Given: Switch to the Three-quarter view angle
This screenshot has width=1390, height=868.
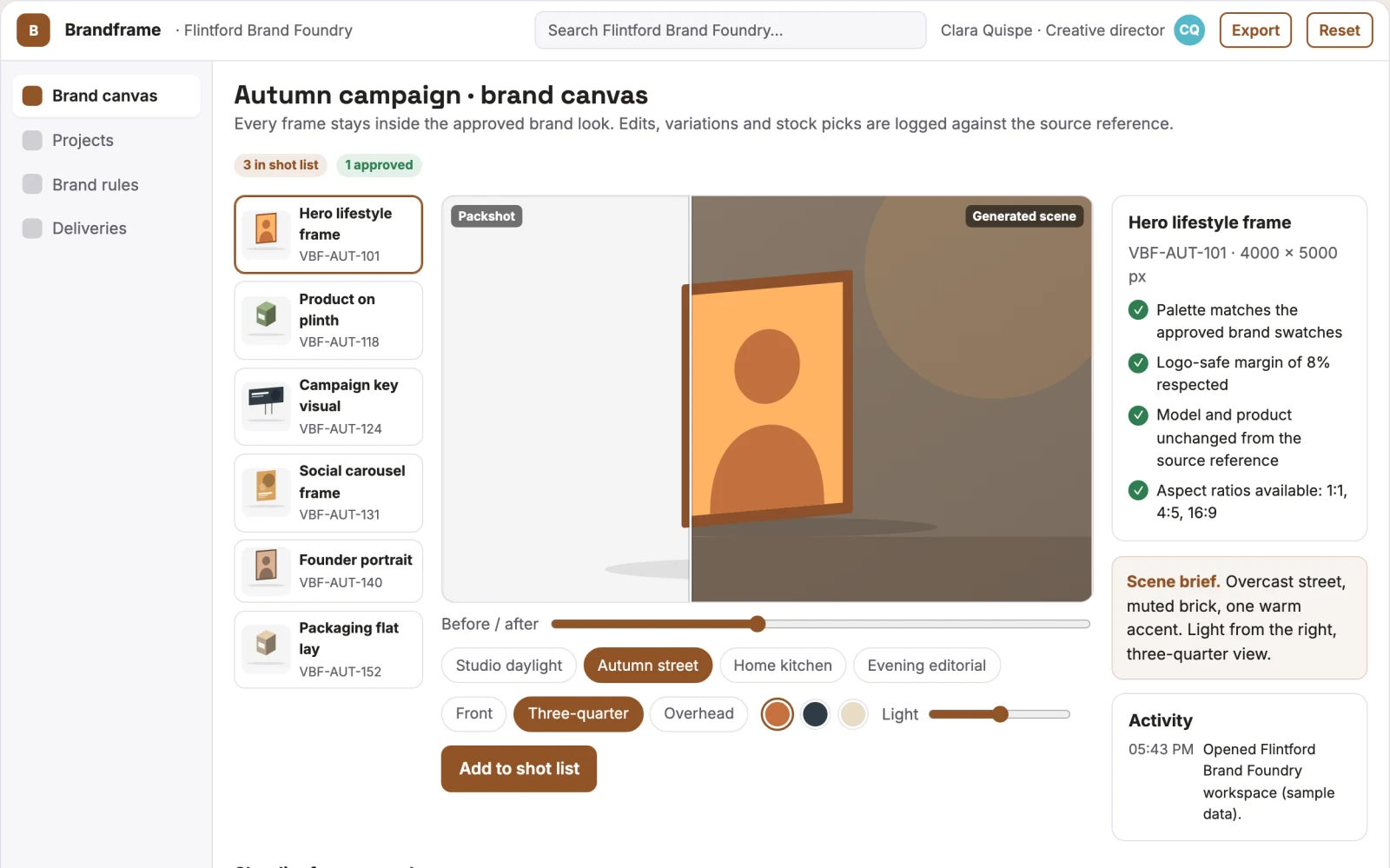Looking at the screenshot, I should pyautogui.click(x=579, y=714).
